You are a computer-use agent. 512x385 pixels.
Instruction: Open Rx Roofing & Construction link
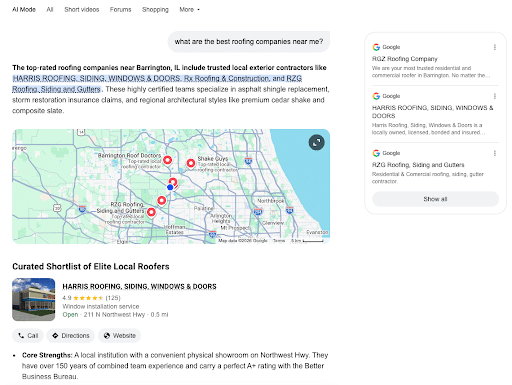(226, 78)
